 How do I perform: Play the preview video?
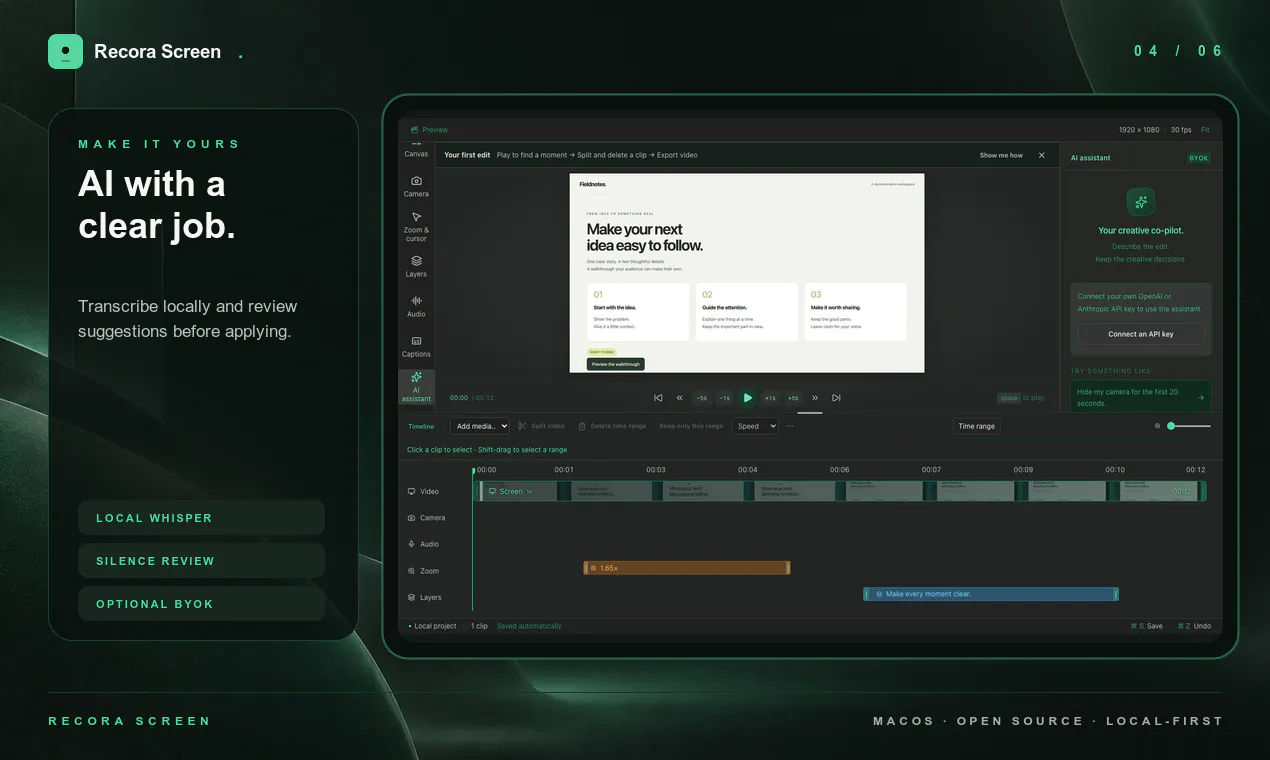pyautogui.click(x=748, y=398)
